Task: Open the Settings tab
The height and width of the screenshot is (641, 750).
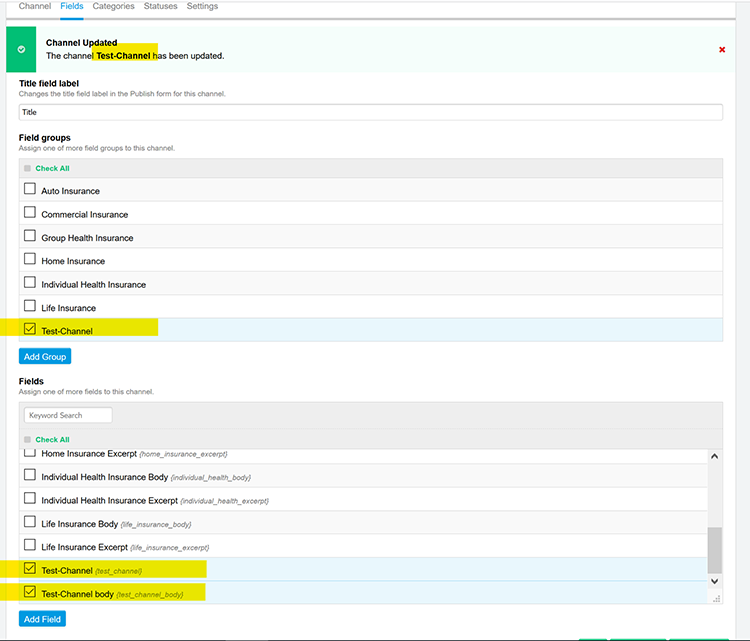Action: pos(202,6)
